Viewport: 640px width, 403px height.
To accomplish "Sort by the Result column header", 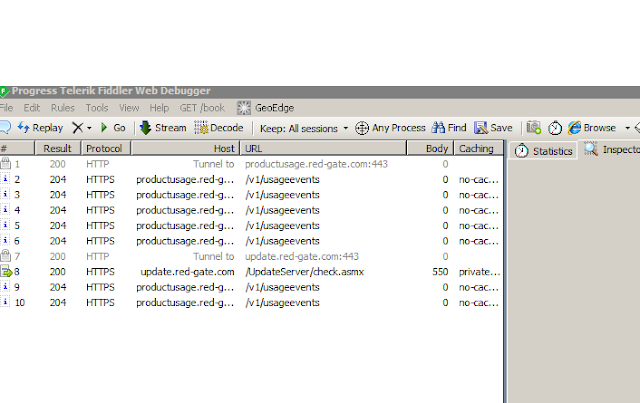I will pyautogui.click(x=58, y=148).
